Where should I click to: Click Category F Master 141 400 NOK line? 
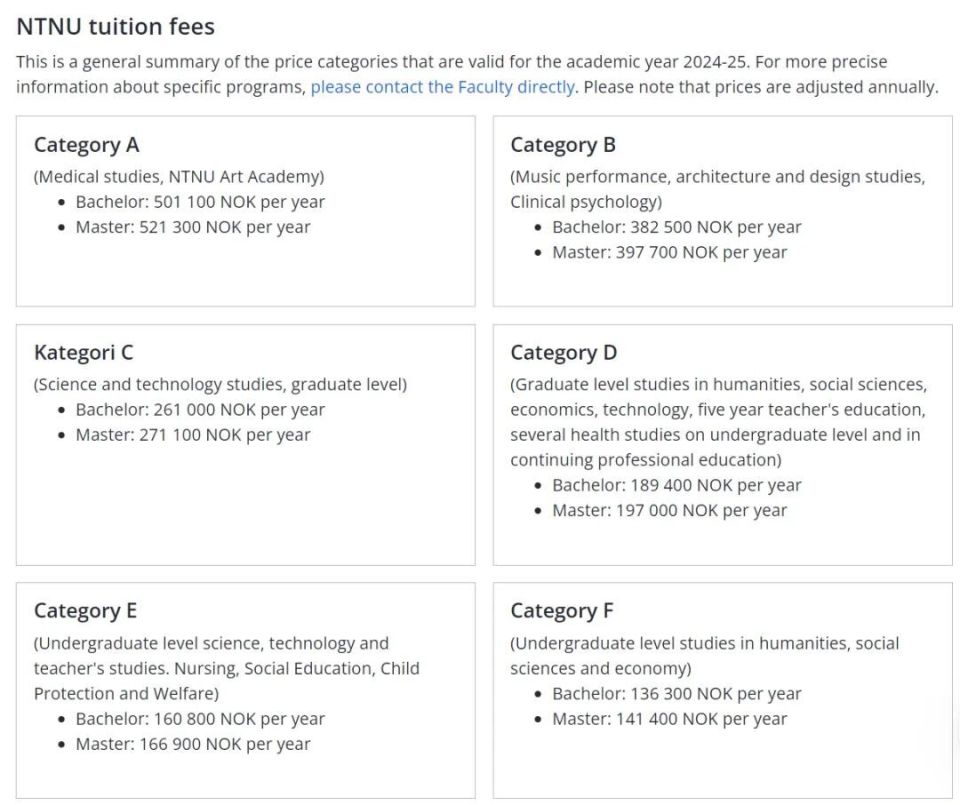[669, 719]
